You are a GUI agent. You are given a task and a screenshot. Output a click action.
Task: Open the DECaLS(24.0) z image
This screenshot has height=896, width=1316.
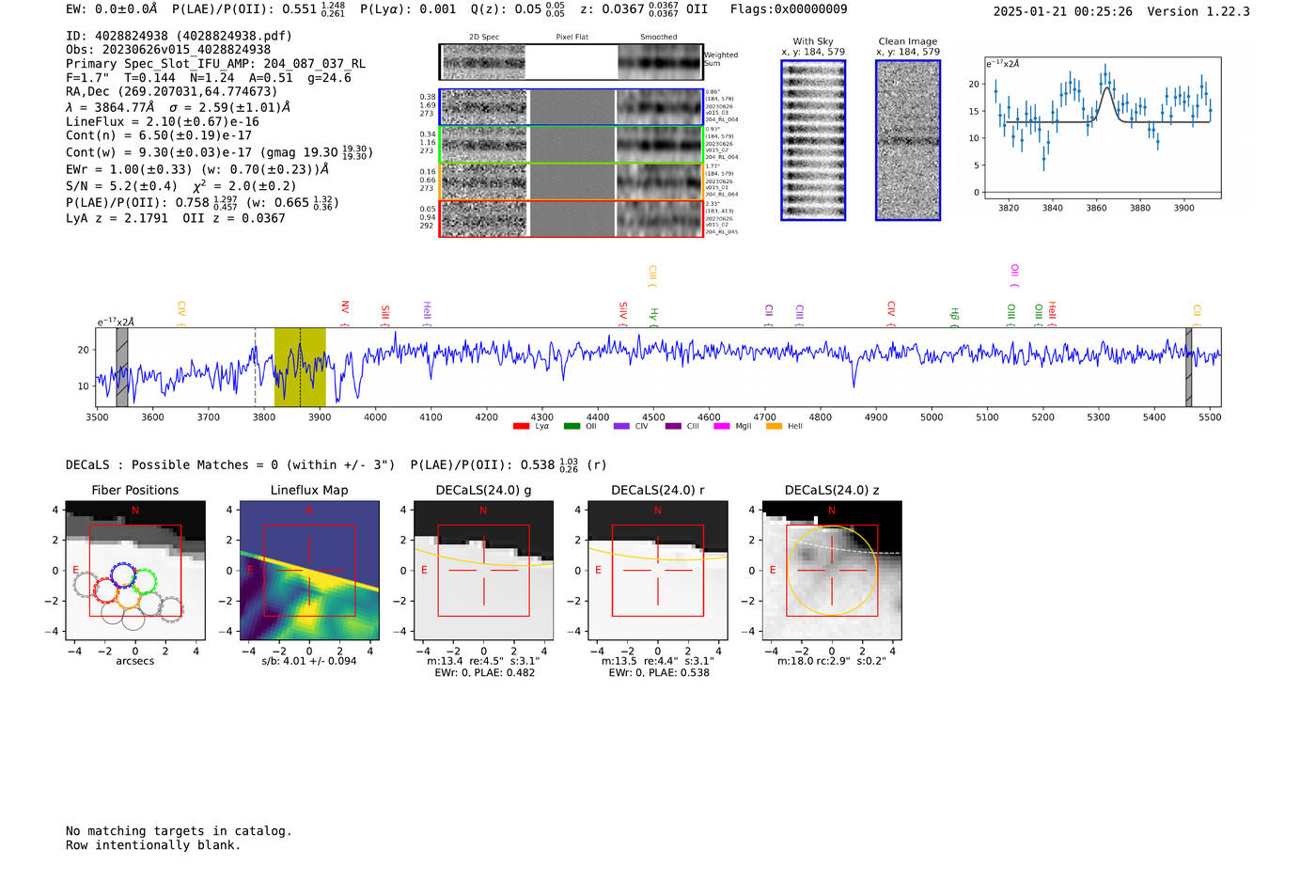coord(832,571)
